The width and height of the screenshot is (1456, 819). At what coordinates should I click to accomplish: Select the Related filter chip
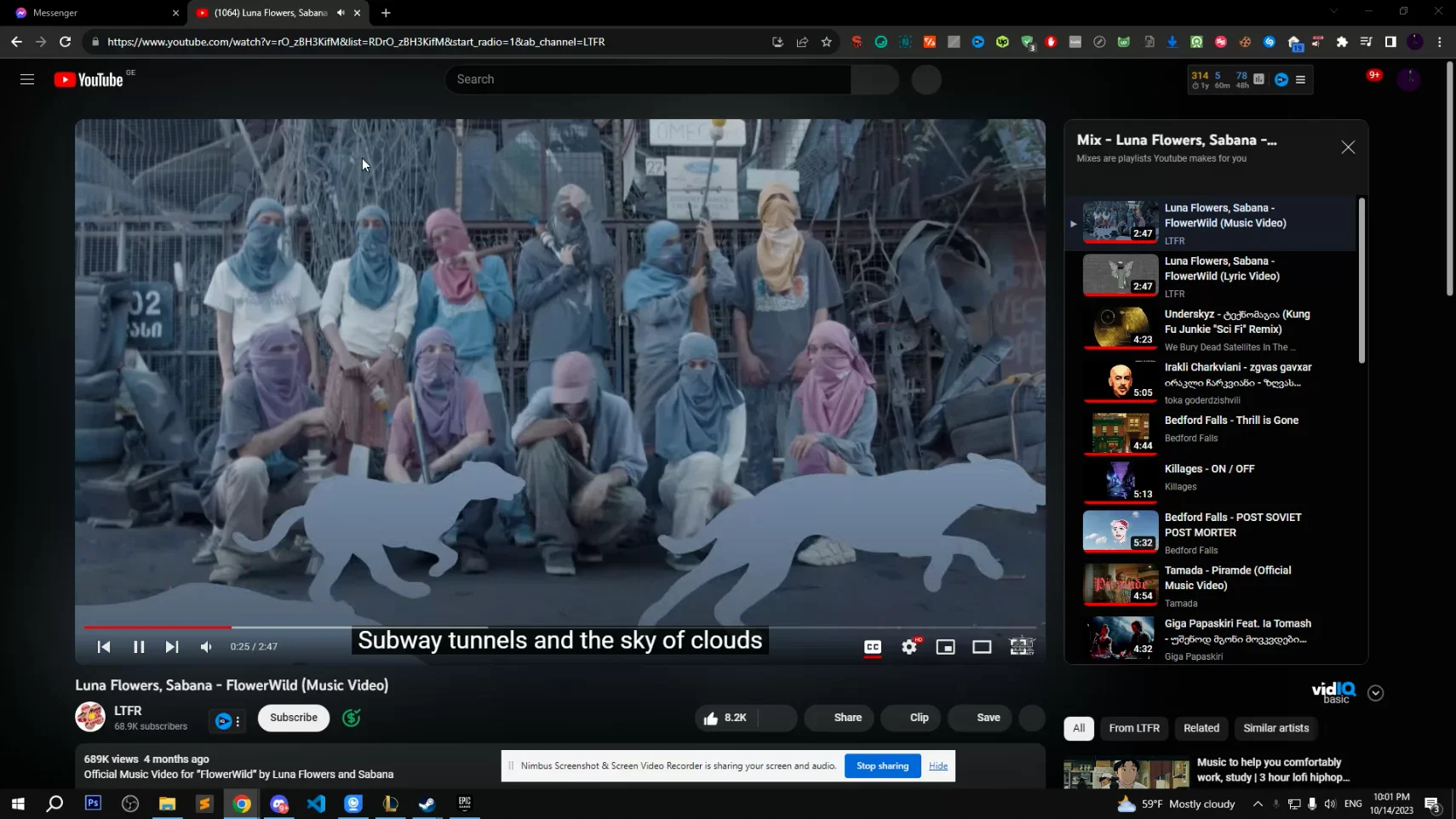(1201, 728)
